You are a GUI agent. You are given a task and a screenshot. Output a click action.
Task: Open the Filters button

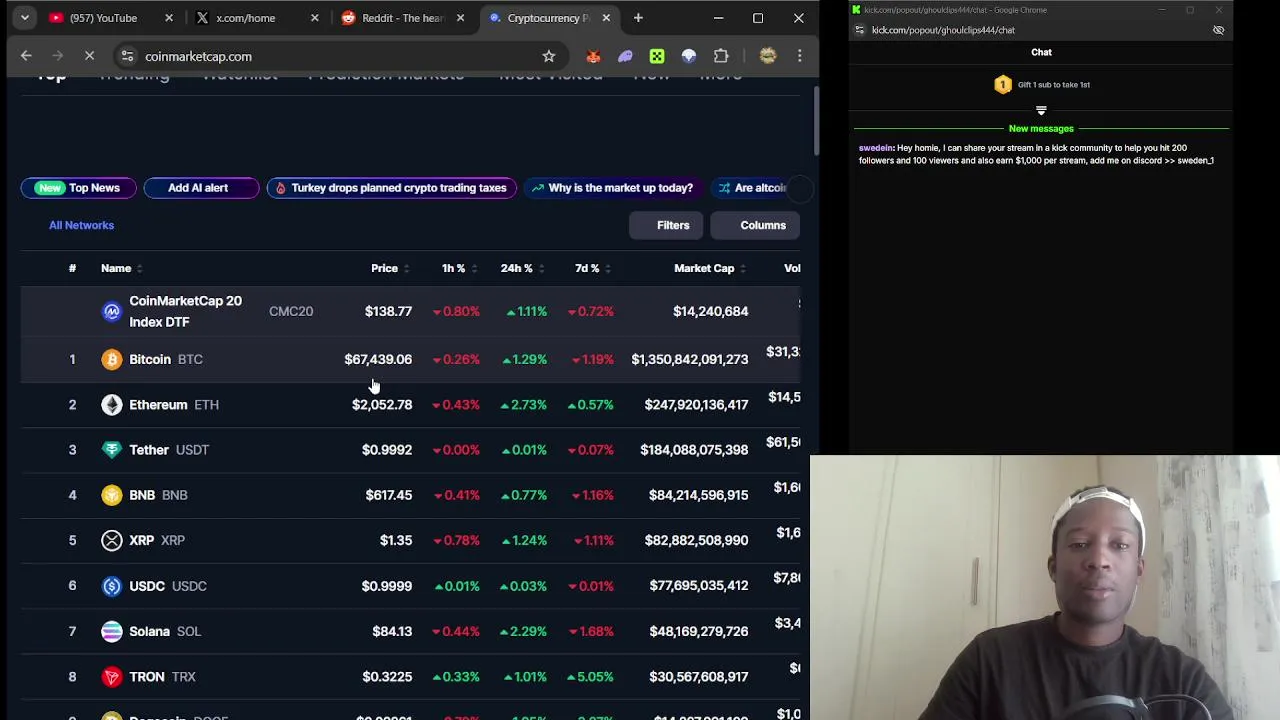[x=667, y=225]
